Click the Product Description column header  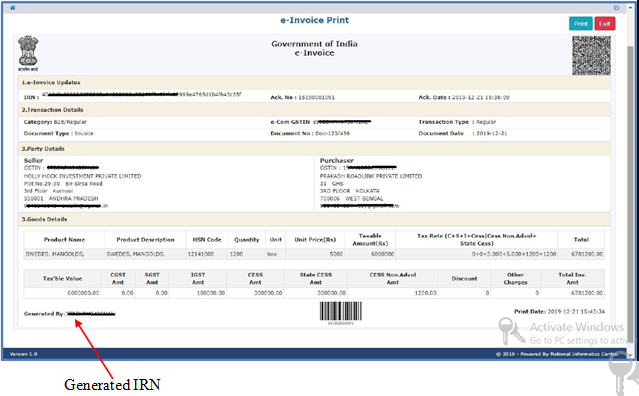tap(145, 240)
